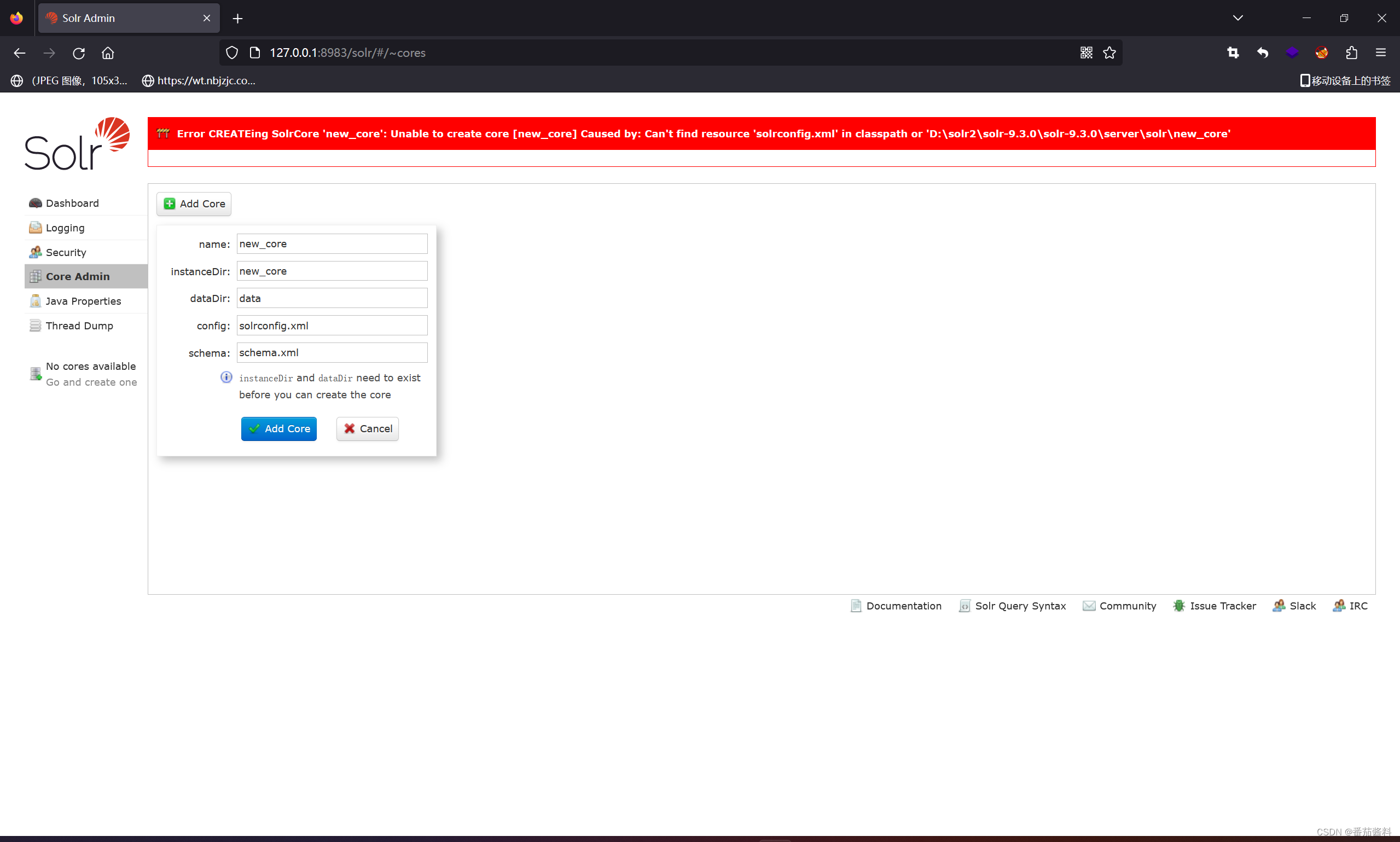1400x842 pixels.
Task: Click the top Add Core toggle button
Action: pos(194,204)
